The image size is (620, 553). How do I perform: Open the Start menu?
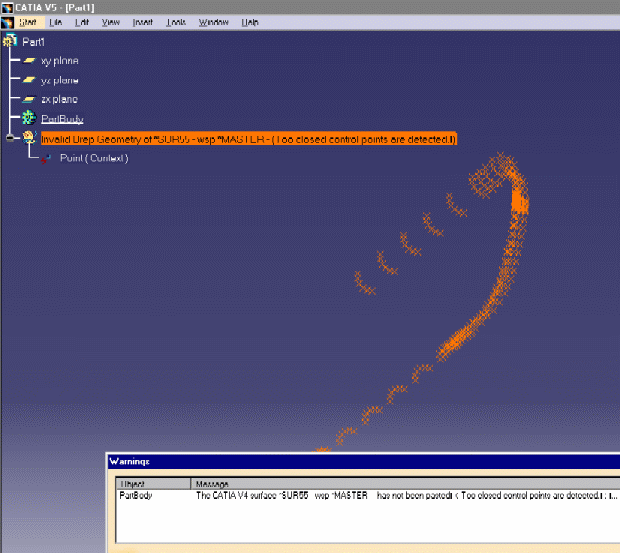point(29,22)
